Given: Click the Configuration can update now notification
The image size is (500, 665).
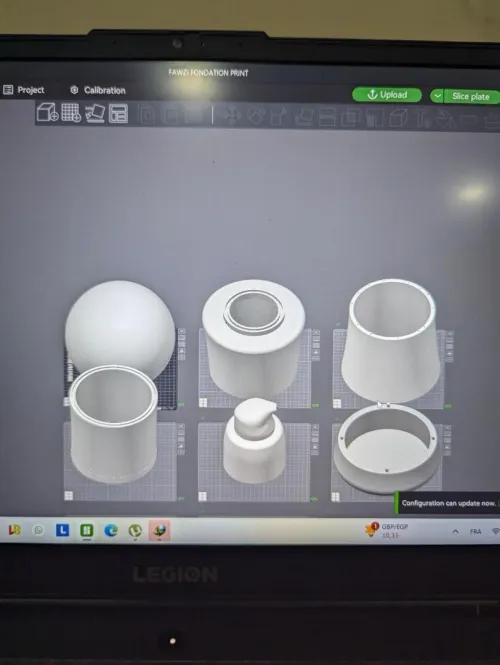Looking at the screenshot, I should coord(448,503).
